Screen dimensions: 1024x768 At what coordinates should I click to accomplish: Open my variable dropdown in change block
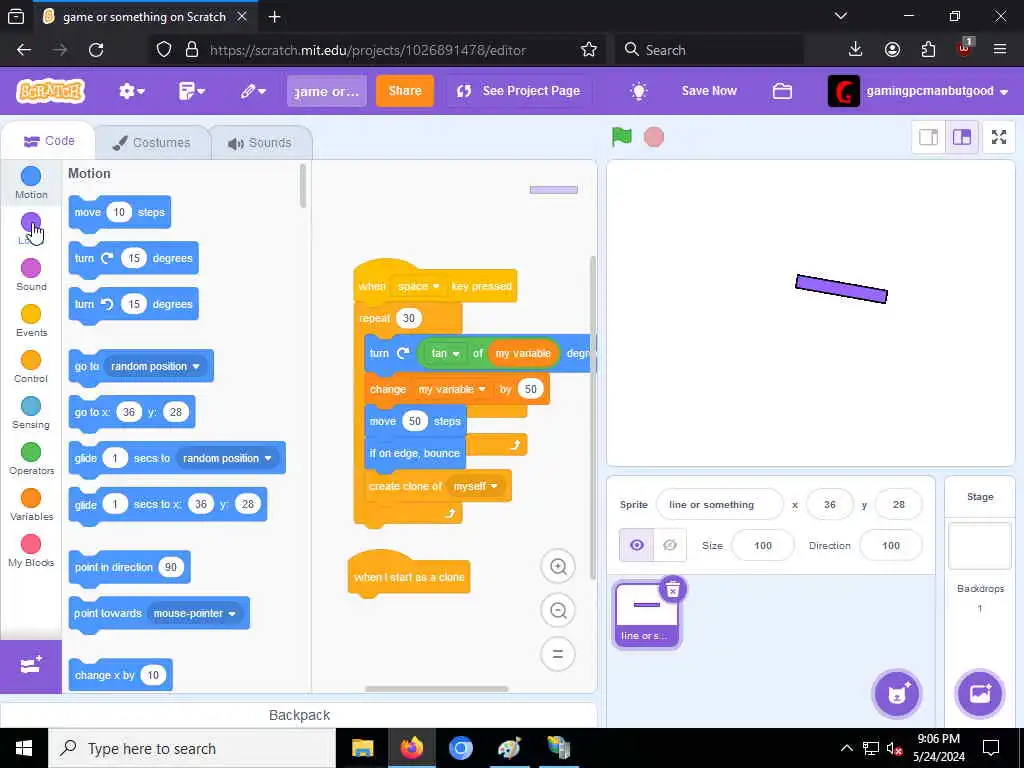click(x=452, y=389)
